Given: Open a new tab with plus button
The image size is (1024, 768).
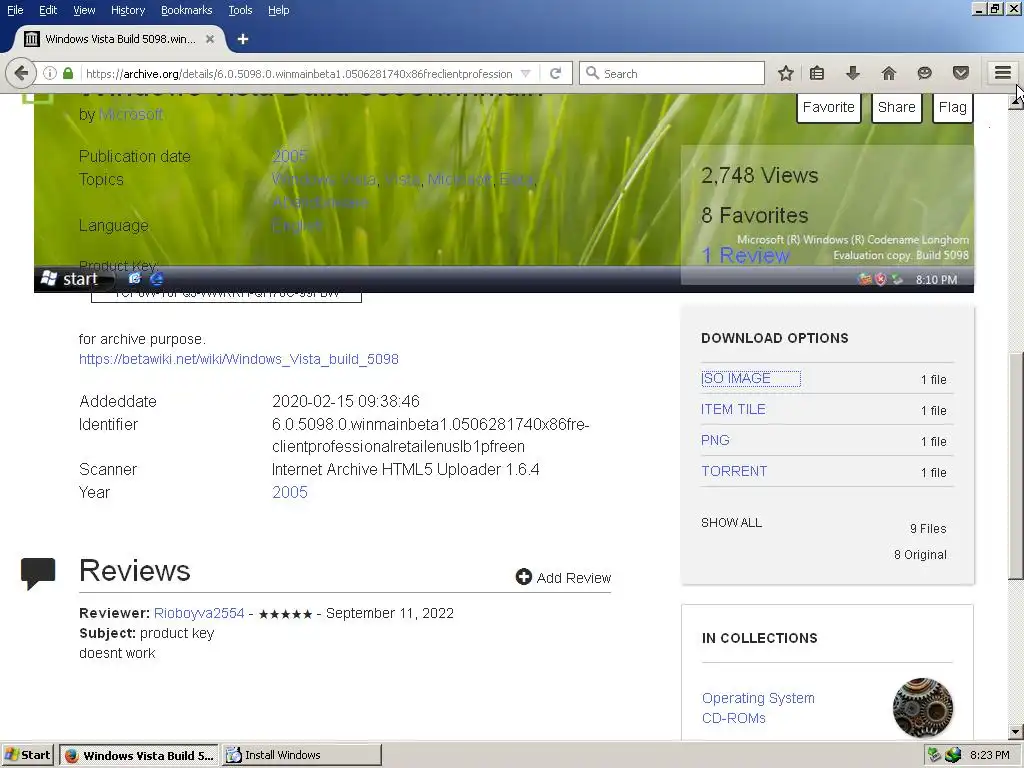Looking at the screenshot, I should pyautogui.click(x=243, y=39).
